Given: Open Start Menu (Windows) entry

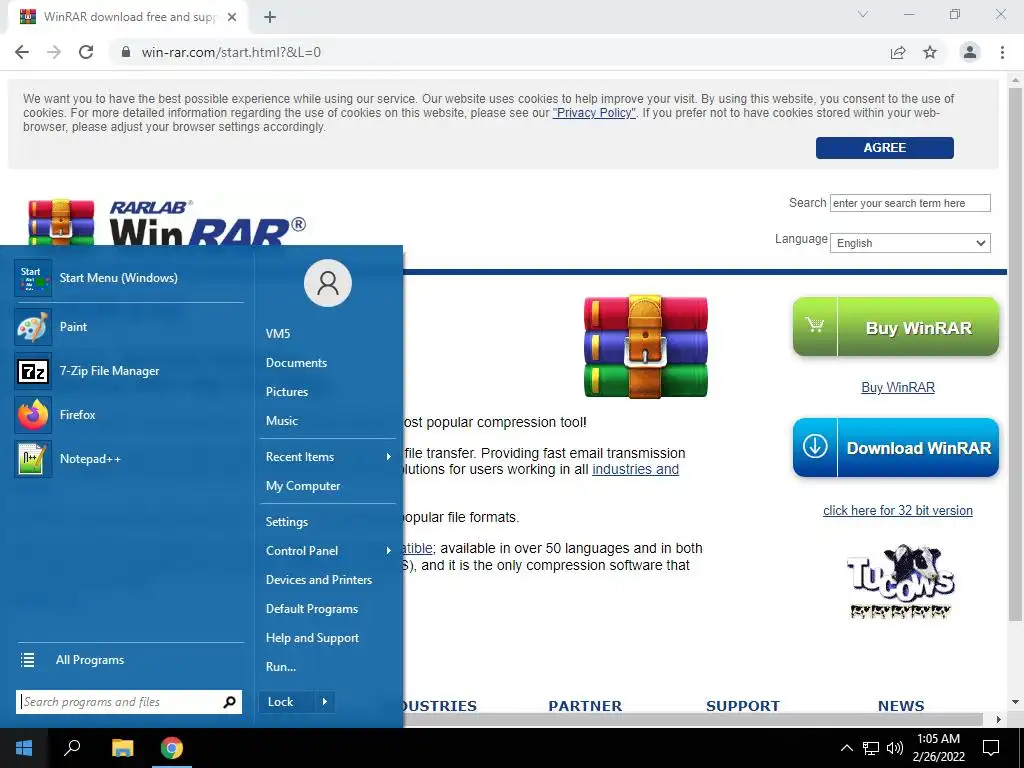Looking at the screenshot, I should [129, 278].
